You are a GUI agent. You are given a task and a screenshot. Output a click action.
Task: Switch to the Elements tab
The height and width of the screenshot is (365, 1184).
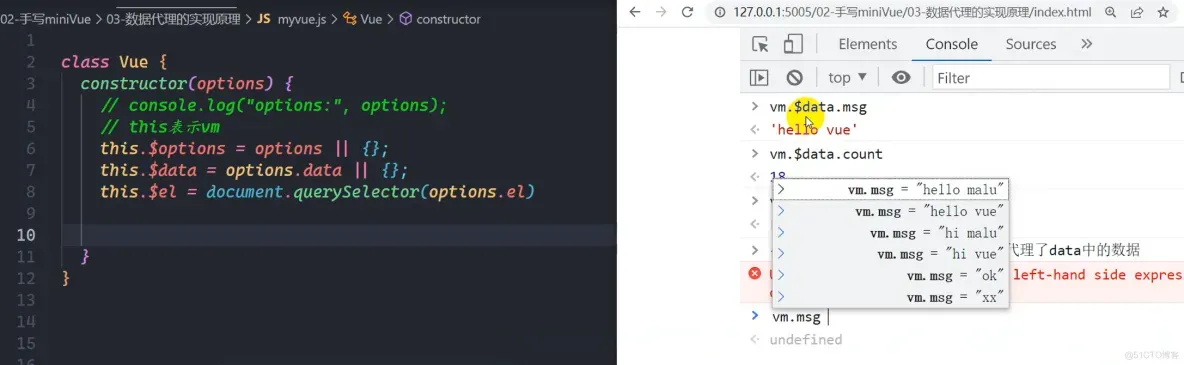coord(868,45)
